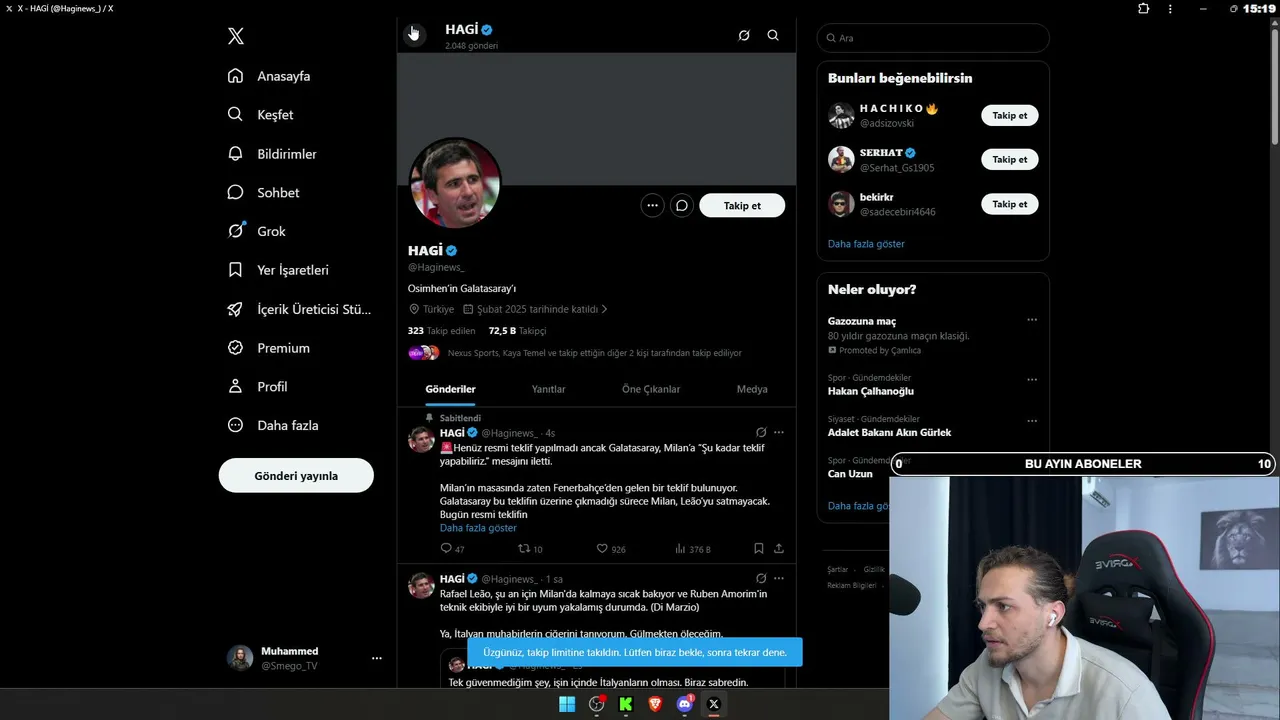1280x720 pixels.
Task: Switch to the Gönderiler tab
Action: 450,389
